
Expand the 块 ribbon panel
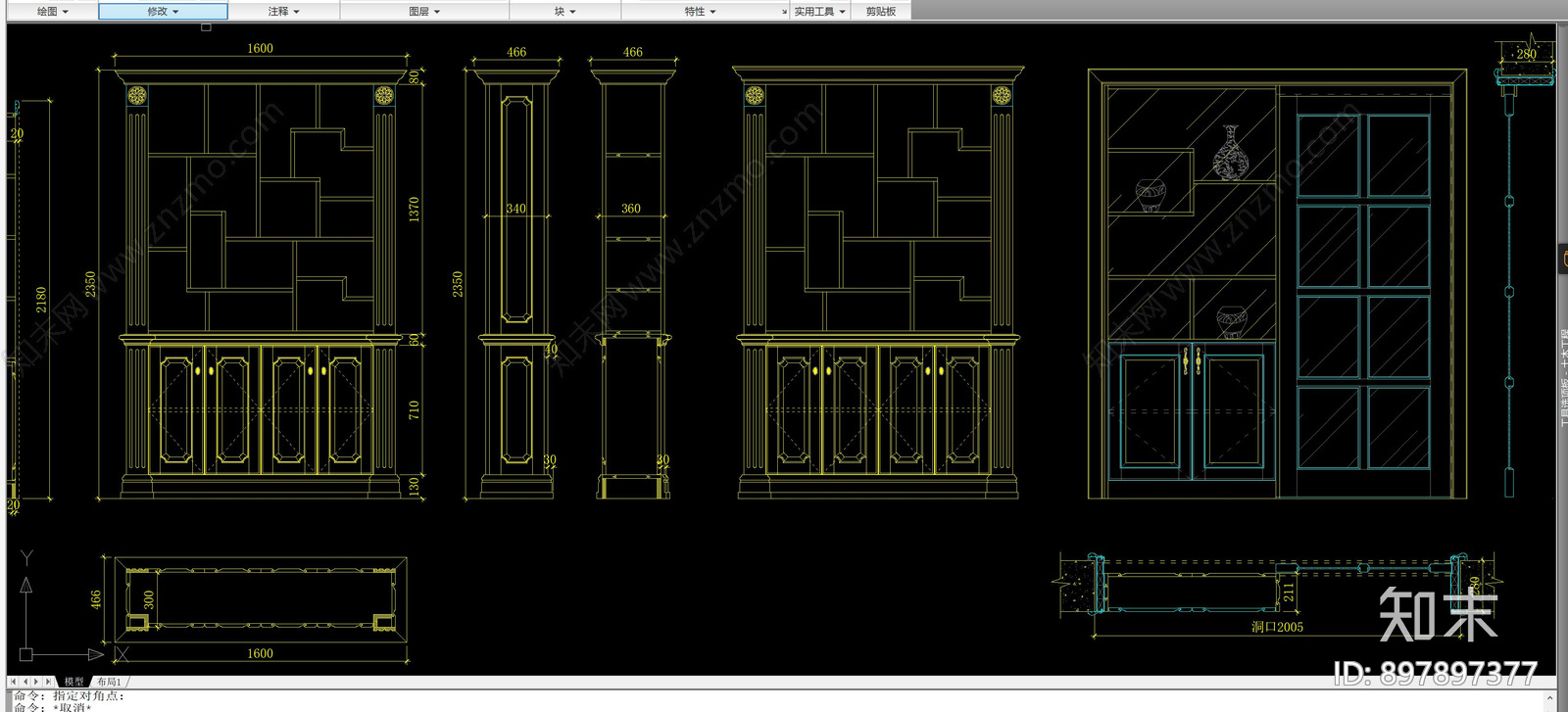click(564, 11)
